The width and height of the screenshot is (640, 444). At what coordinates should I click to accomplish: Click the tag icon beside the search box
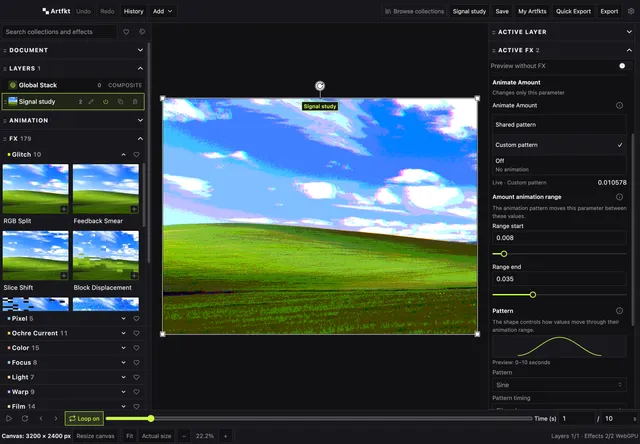tap(142, 32)
